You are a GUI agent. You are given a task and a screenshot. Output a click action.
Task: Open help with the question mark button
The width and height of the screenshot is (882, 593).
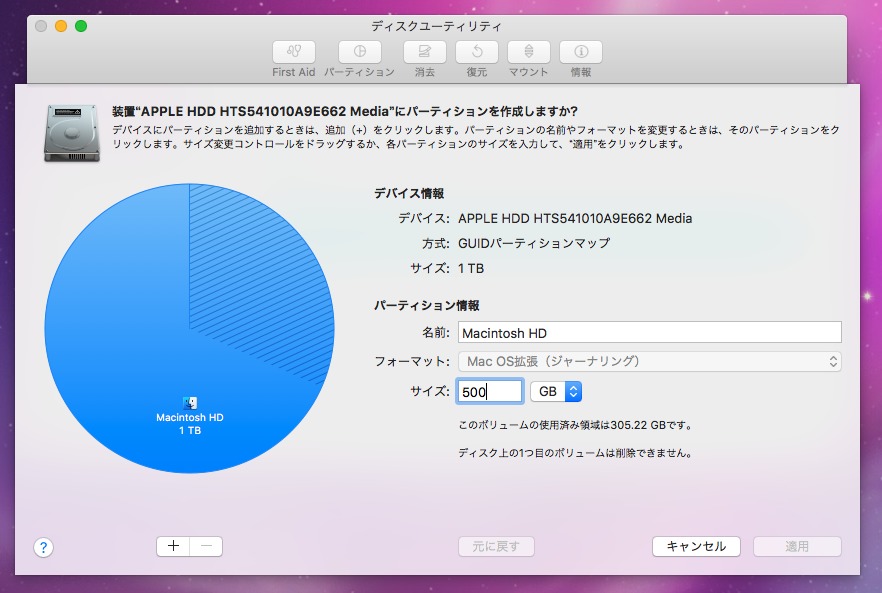43,547
